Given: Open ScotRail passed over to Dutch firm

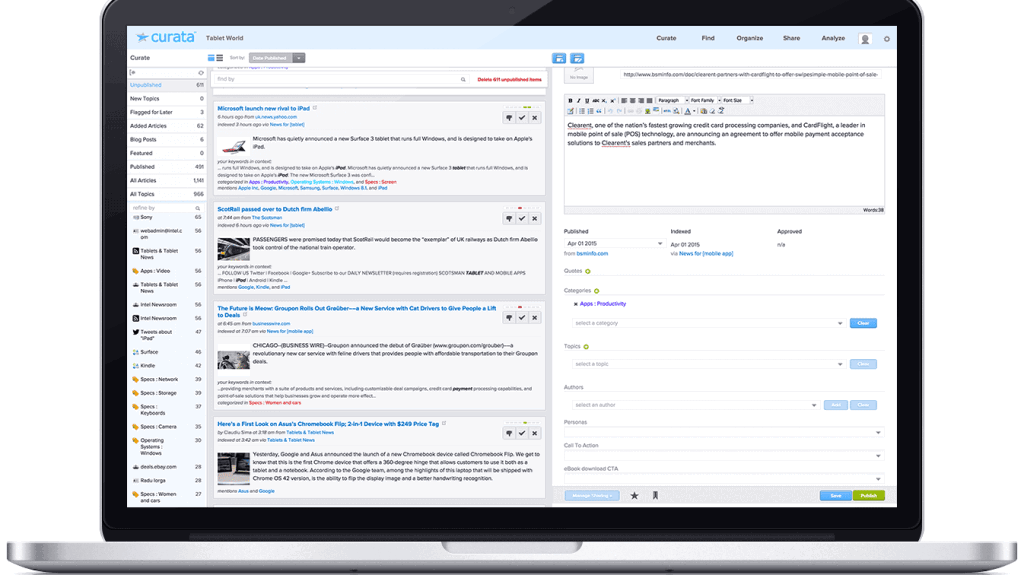Looking at the screenshot, I should [x=274, y=209].
